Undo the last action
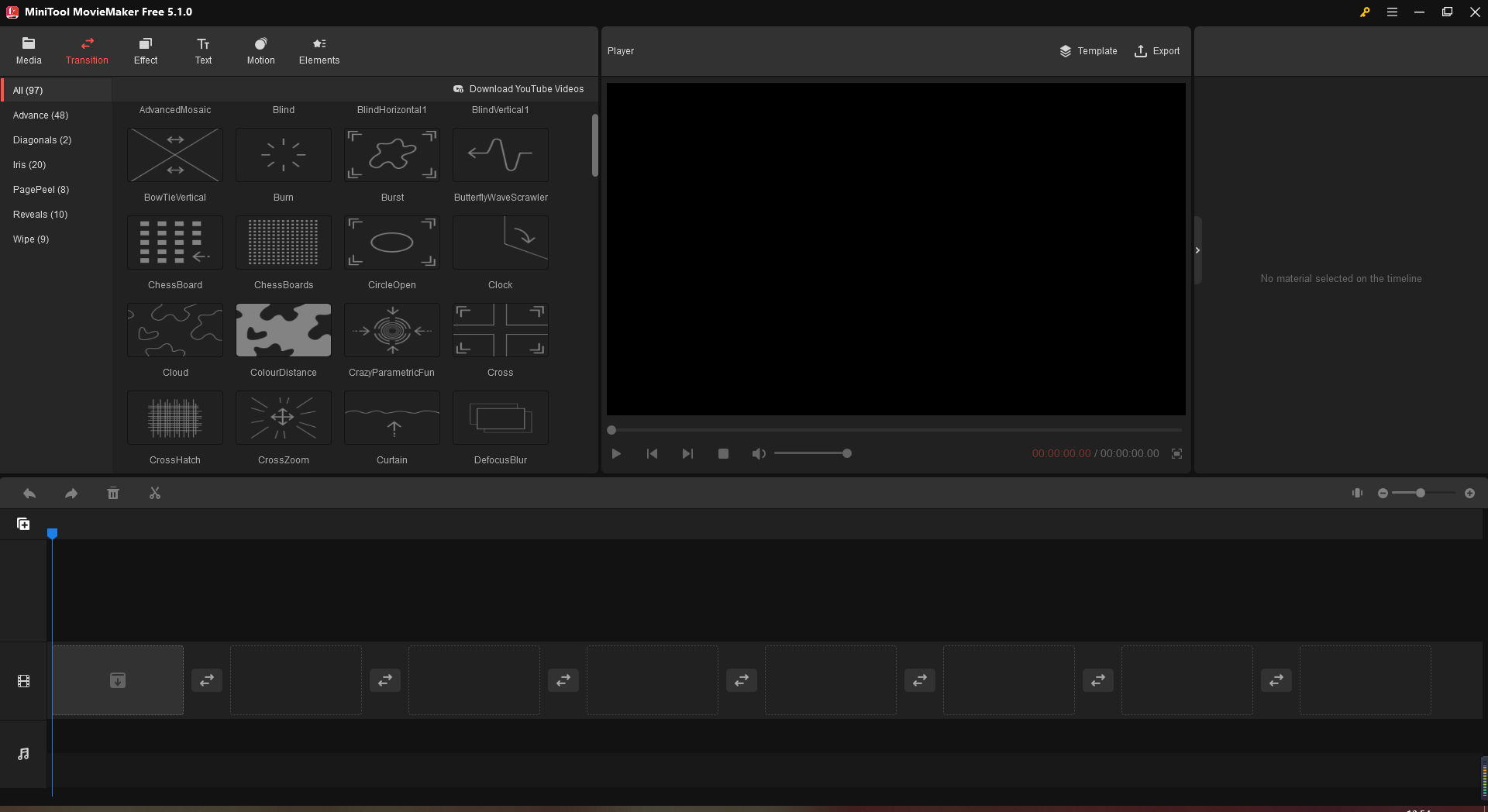Screen dimensions: 1488x812 pyautogui.click(x=29, y=494)
